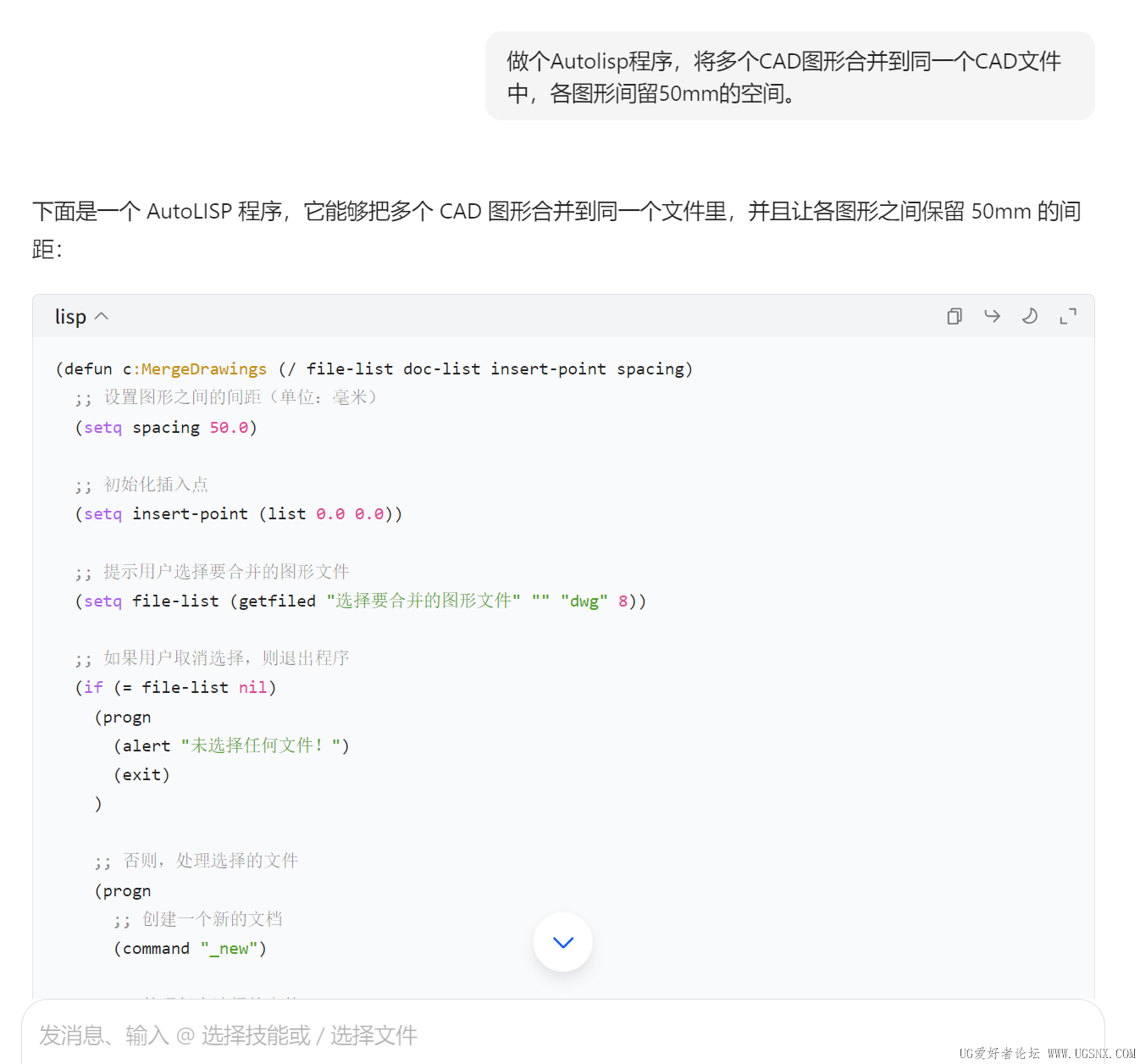1140x1064 pixels.
Task: Click the "(setq spacing 50.0)" code line
Action: coord(166,428)
